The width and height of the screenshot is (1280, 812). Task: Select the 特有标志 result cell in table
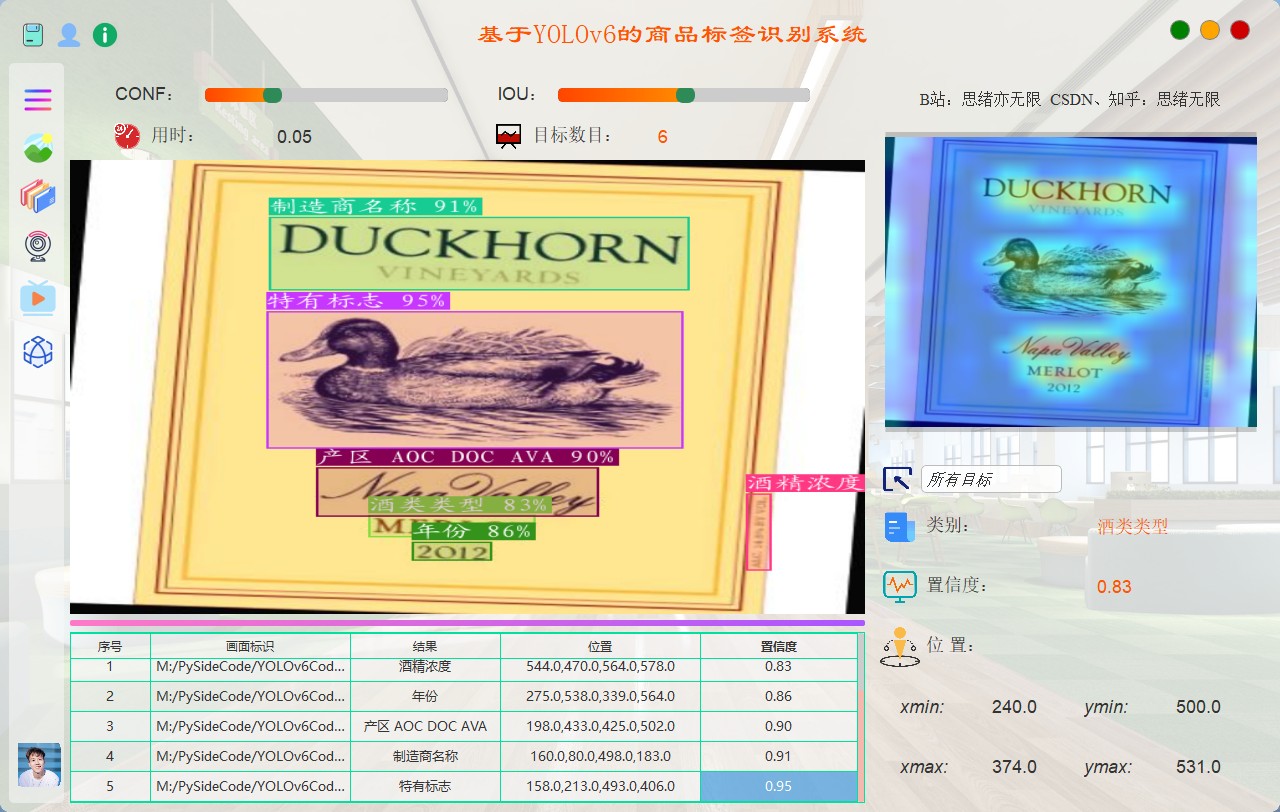tap(425, 786)
